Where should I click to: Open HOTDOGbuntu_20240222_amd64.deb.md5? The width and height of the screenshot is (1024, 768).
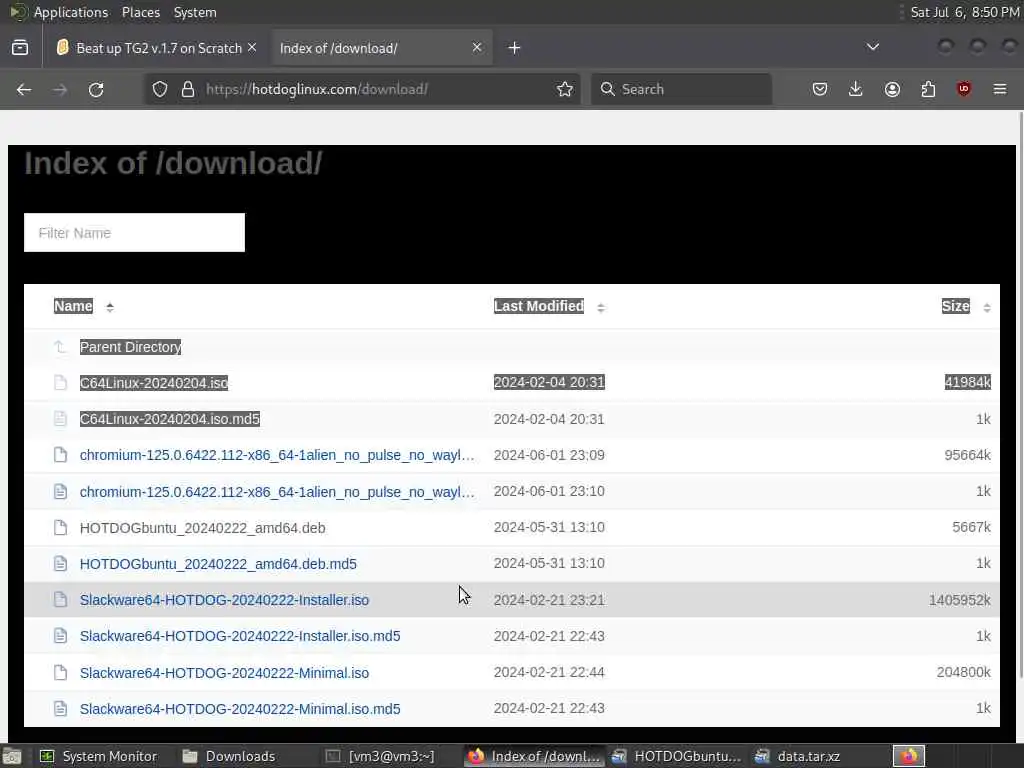tap(218, 564)
